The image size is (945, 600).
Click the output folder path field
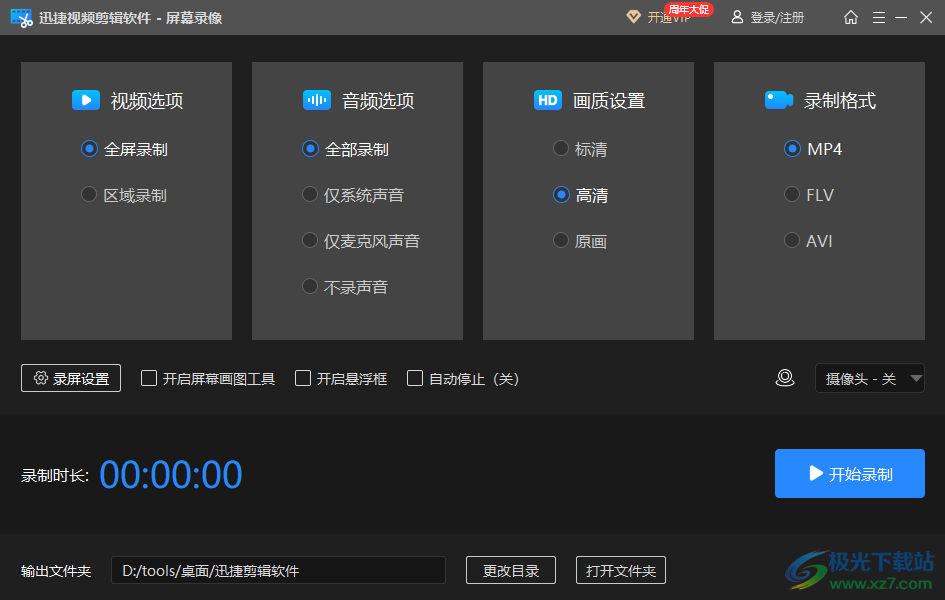278,570
